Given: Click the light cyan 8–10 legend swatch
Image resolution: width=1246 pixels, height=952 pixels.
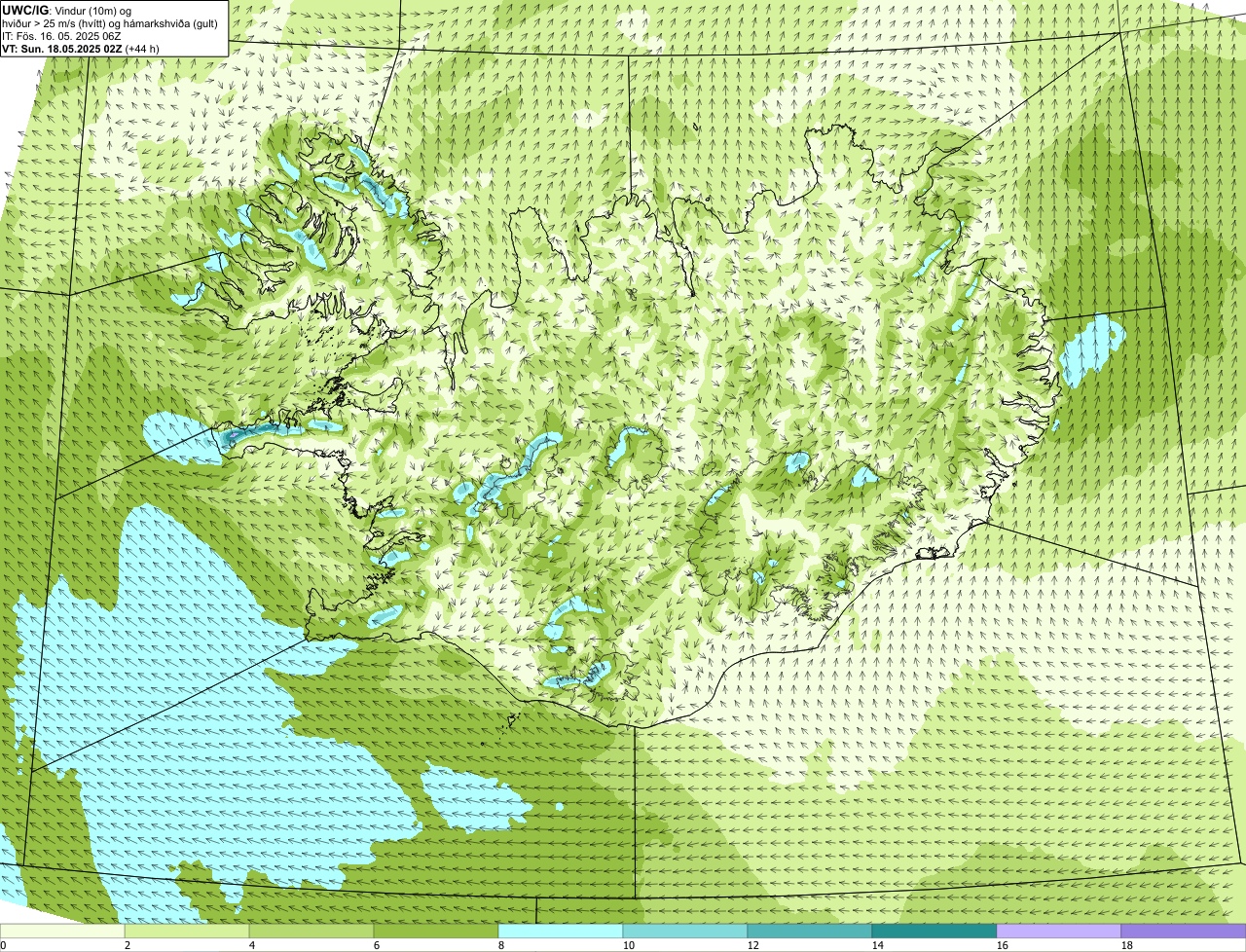Looking at the screenshot, I should pos(561,931).
